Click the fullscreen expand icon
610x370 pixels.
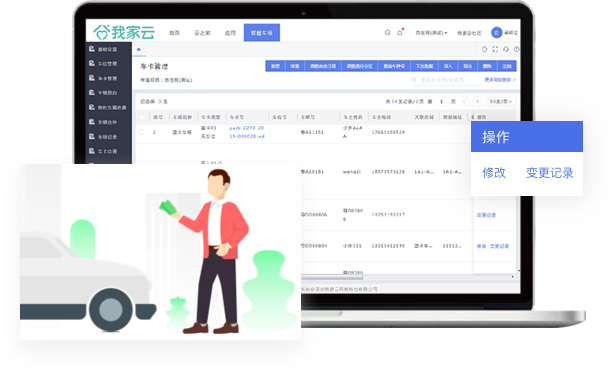(495, 49)
